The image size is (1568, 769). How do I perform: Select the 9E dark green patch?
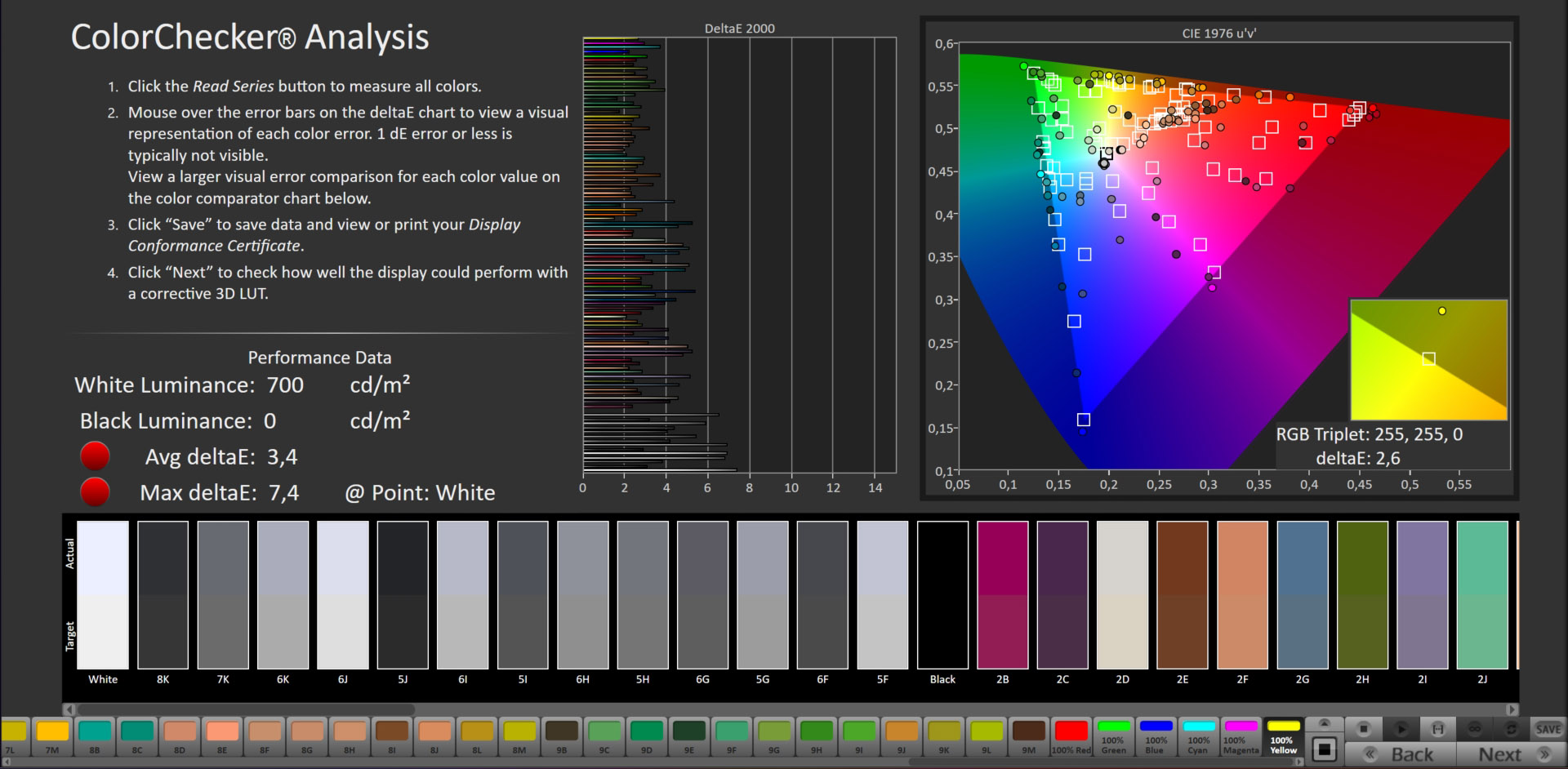tap(688, 736)
